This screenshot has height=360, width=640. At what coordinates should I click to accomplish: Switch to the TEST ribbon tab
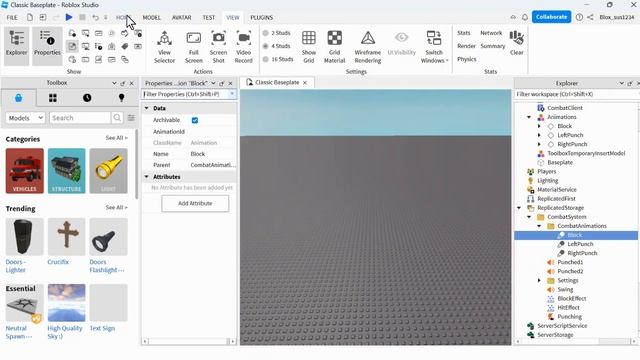click(209, 18)
